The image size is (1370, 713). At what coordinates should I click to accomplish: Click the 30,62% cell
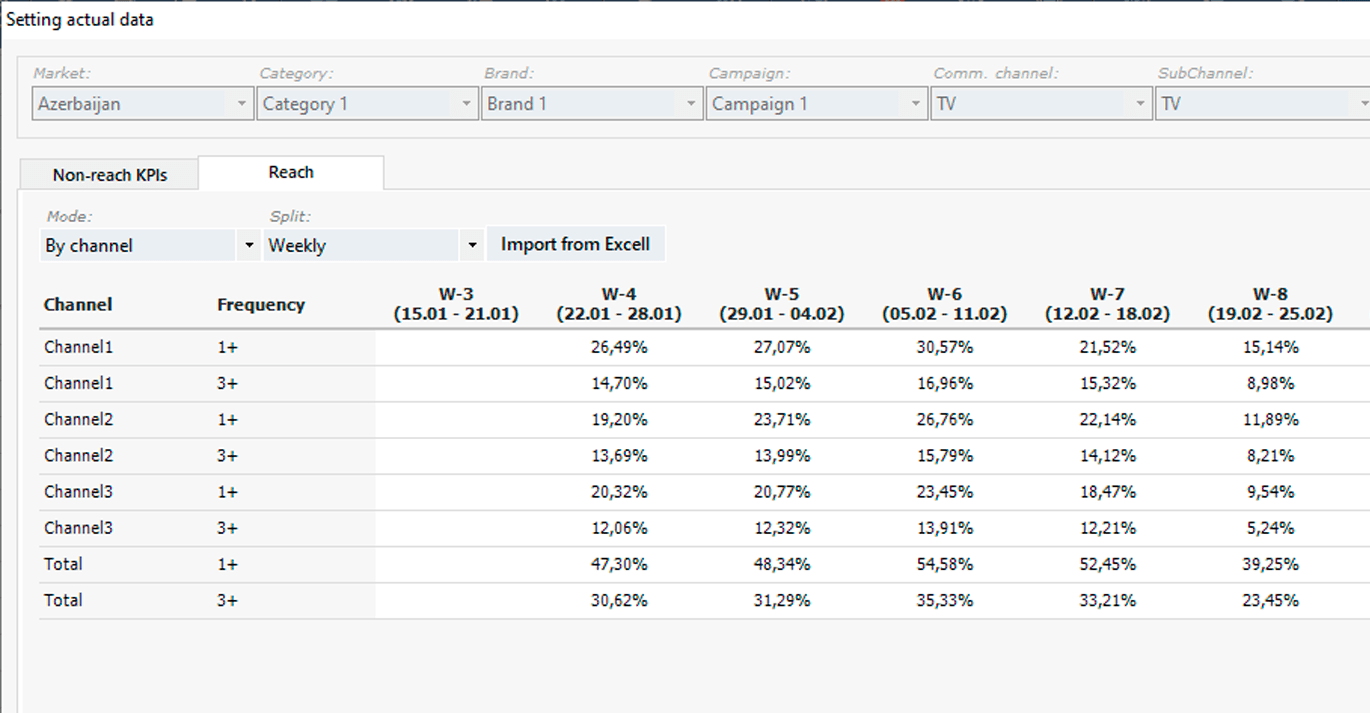coord(619,601)
